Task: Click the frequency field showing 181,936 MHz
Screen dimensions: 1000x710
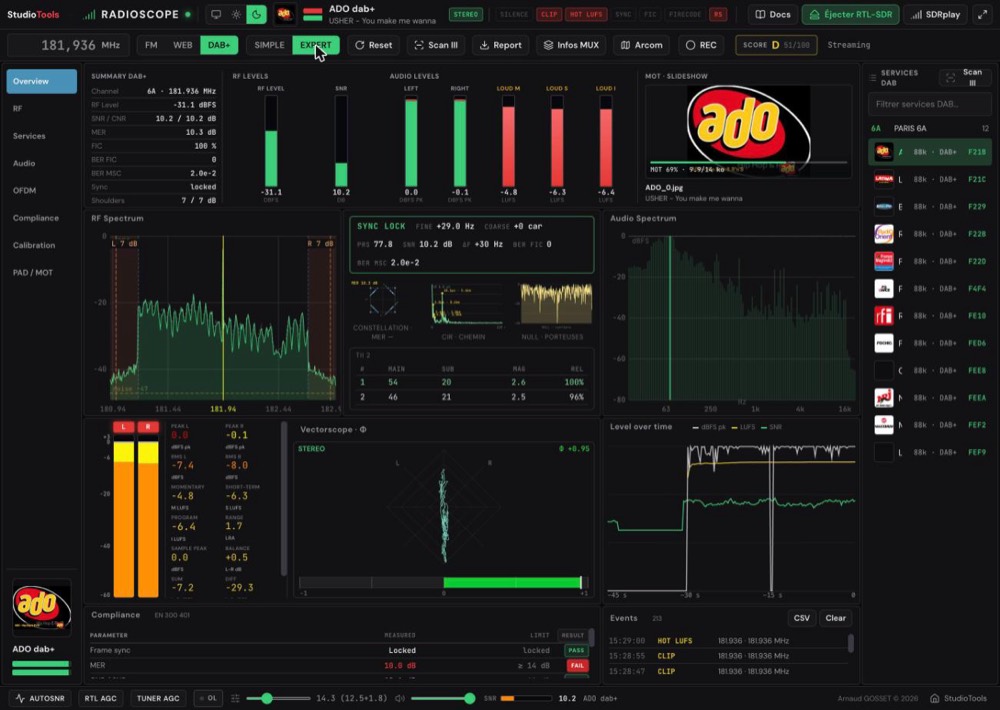Action: pyautogui.click(x=68, y=45)
